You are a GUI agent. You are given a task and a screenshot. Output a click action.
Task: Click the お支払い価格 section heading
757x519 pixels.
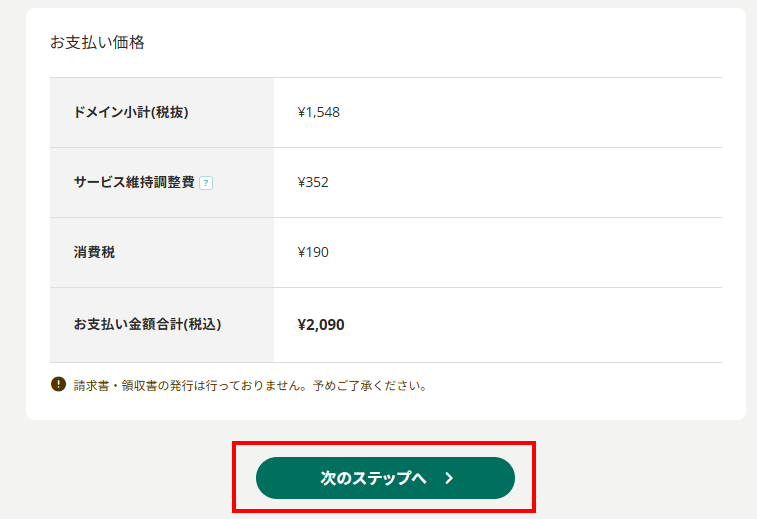point(97,43)
